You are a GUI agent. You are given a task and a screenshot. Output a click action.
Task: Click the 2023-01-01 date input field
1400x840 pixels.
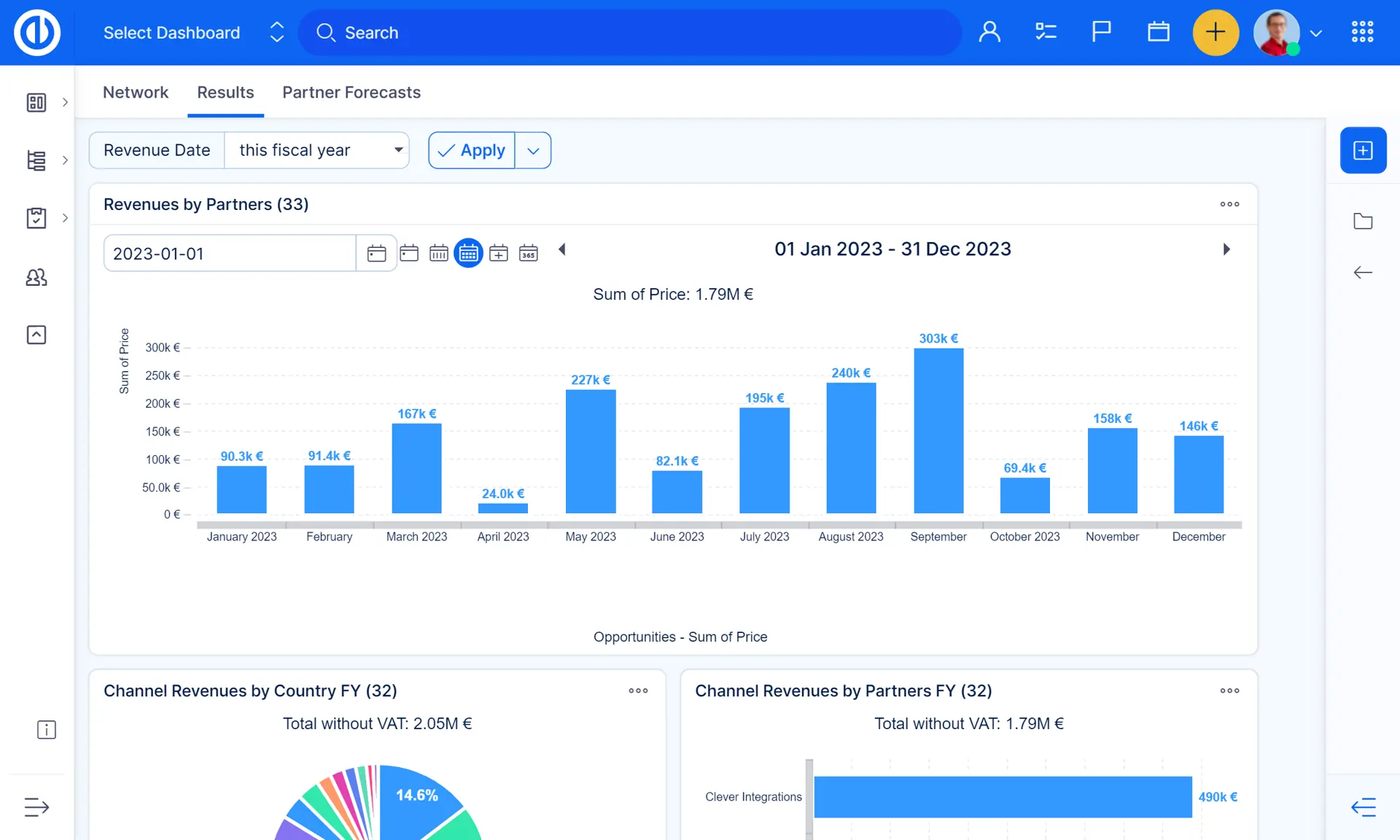click(x=230, y=253)
